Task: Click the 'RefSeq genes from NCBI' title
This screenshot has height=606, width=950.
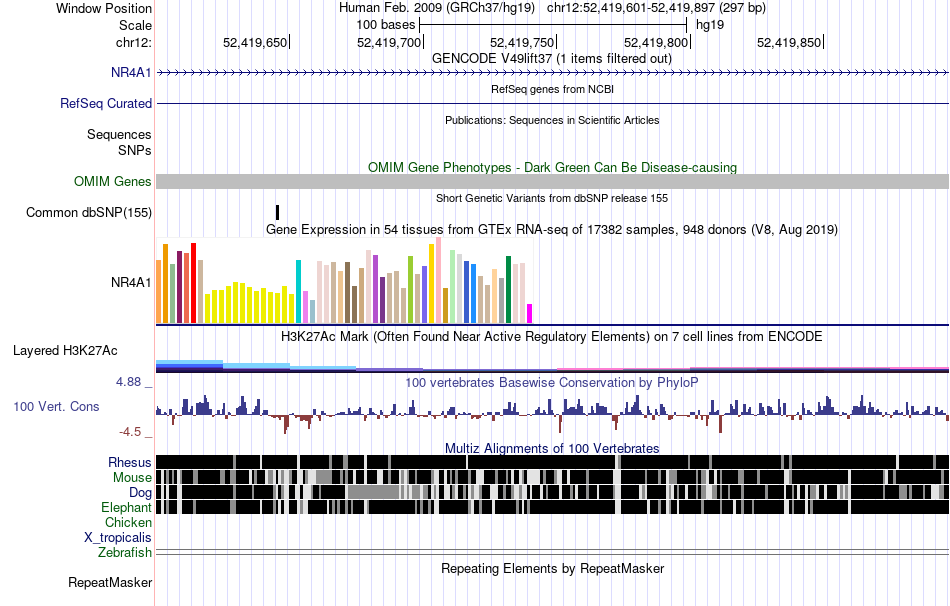Action: pos(552,89)
